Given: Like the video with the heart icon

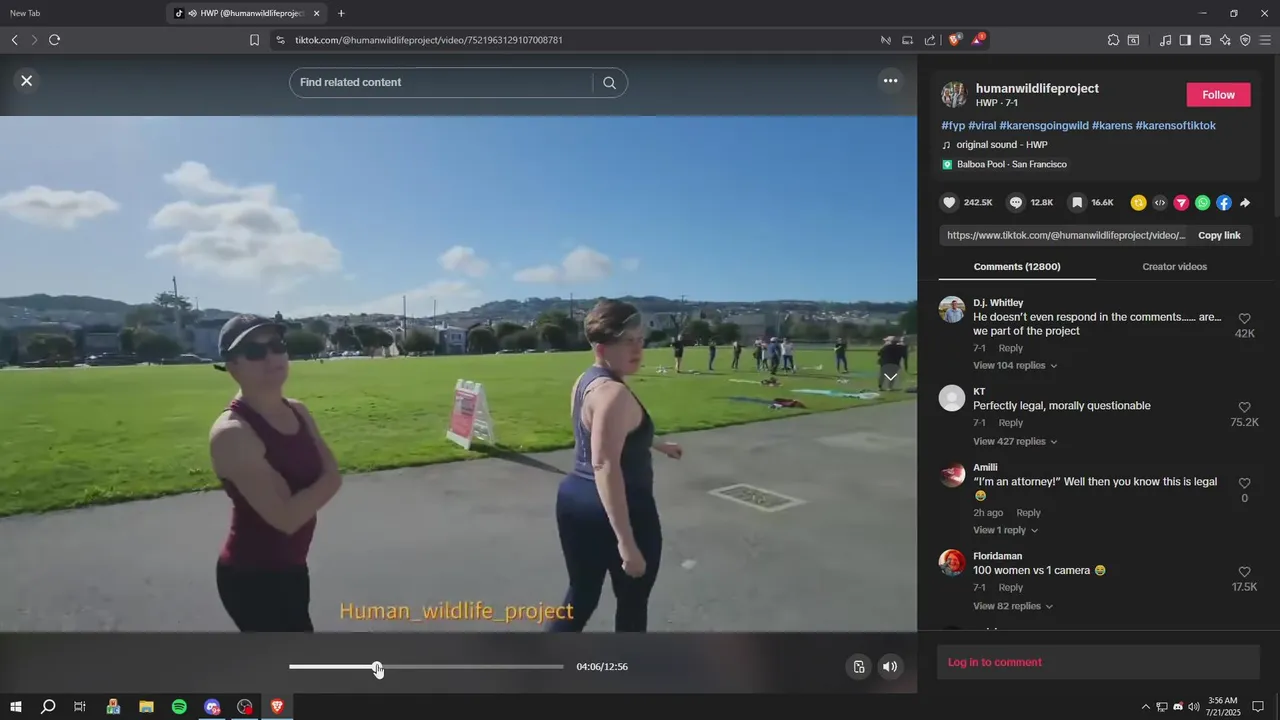Looking at the screenshot, I should (949, 202).
